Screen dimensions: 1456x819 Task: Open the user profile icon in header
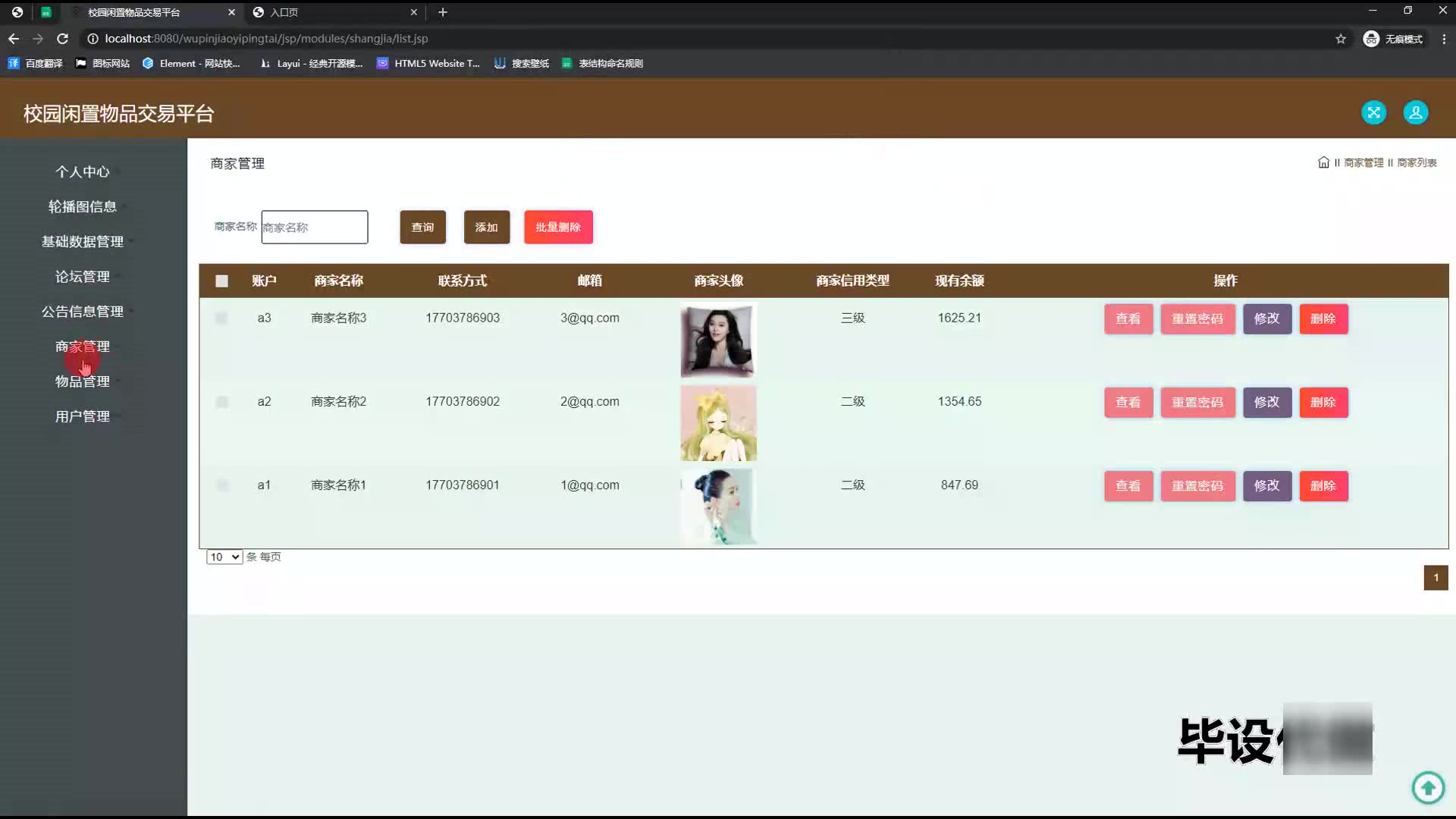point(1415,112)
